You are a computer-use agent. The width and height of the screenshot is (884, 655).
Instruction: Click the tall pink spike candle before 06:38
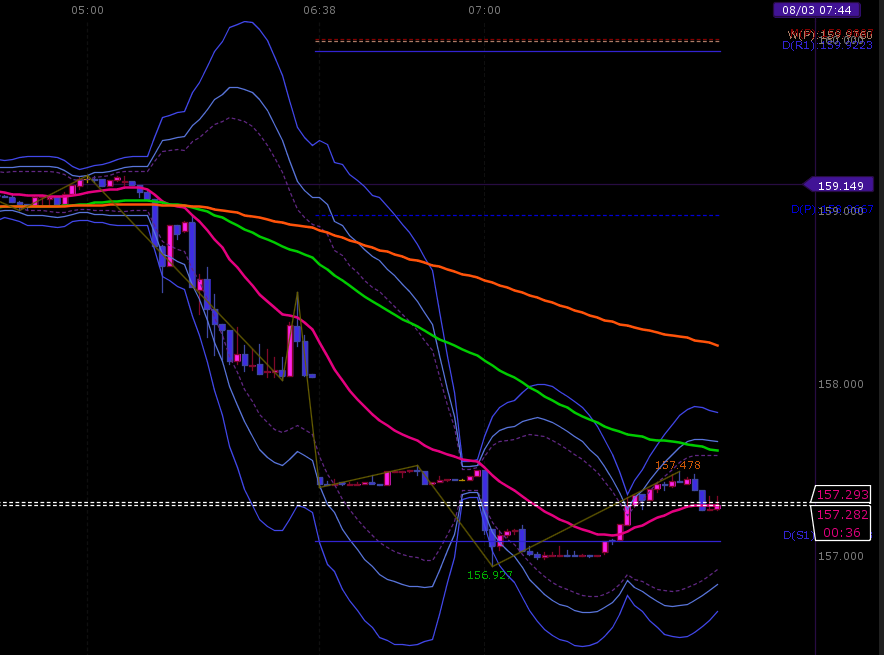(290, 351)
